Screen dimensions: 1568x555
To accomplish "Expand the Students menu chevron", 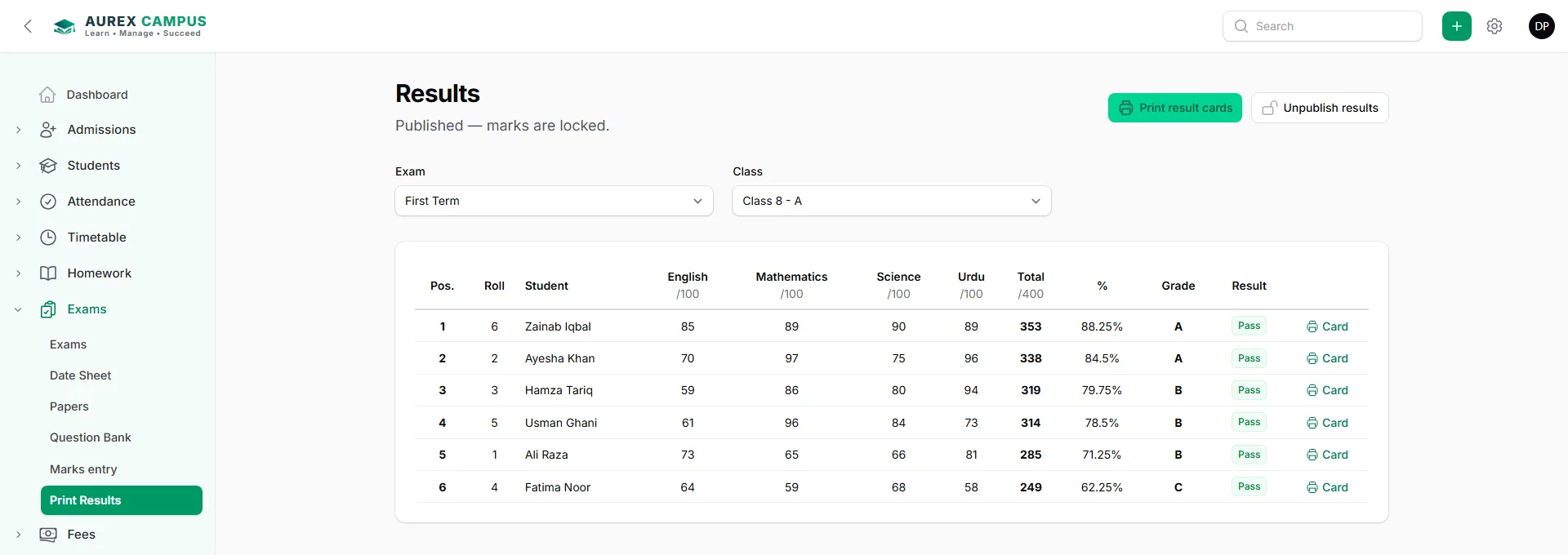I will pos(18,166).
